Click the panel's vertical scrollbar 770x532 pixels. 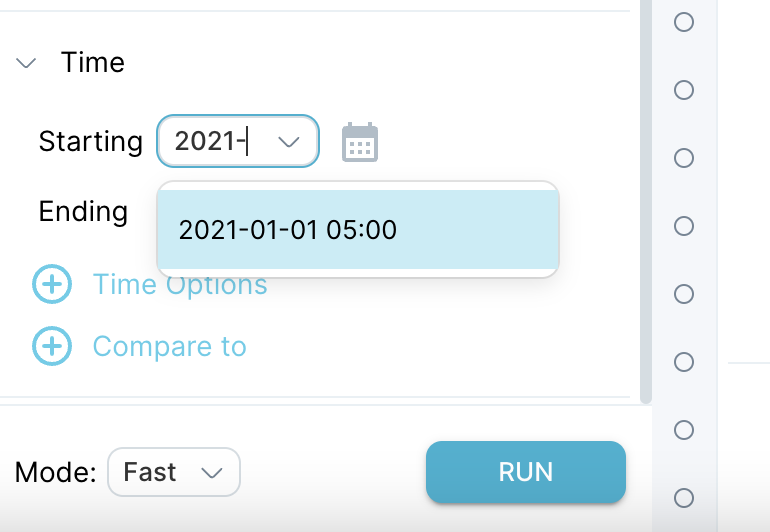[646, 201]
